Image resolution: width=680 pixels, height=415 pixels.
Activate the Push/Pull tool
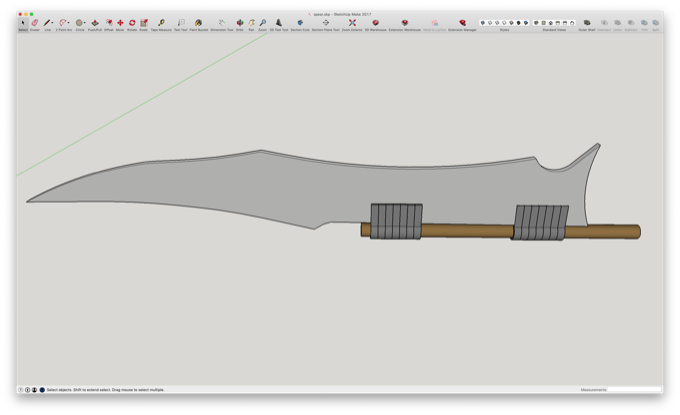click(95, 23)
